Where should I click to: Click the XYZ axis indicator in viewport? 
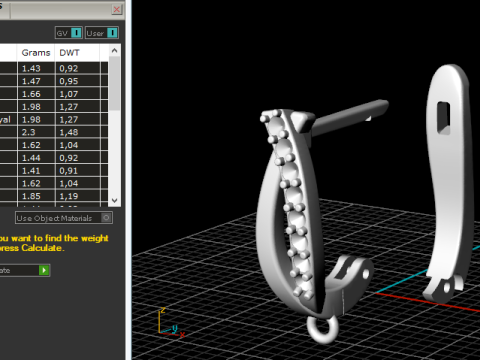click(x=171, y=323)
